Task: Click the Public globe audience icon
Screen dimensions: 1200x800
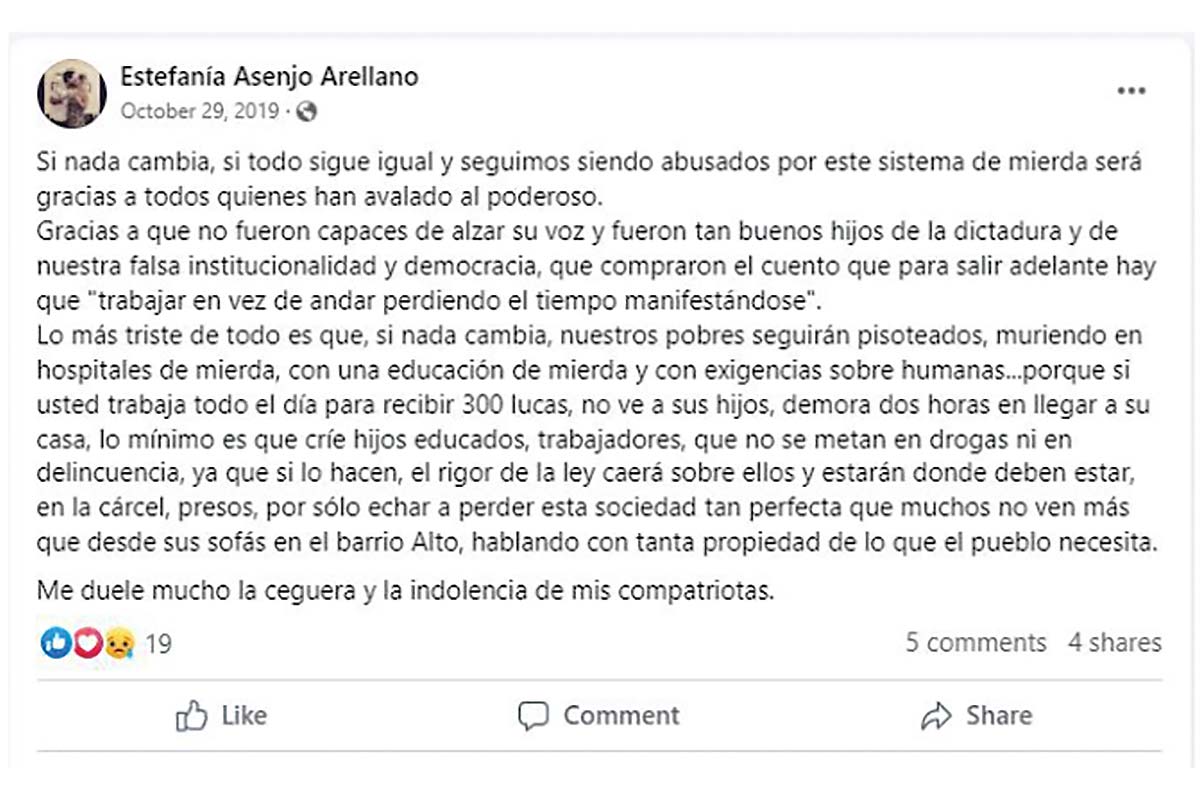Action: click(x=307, y=111)
